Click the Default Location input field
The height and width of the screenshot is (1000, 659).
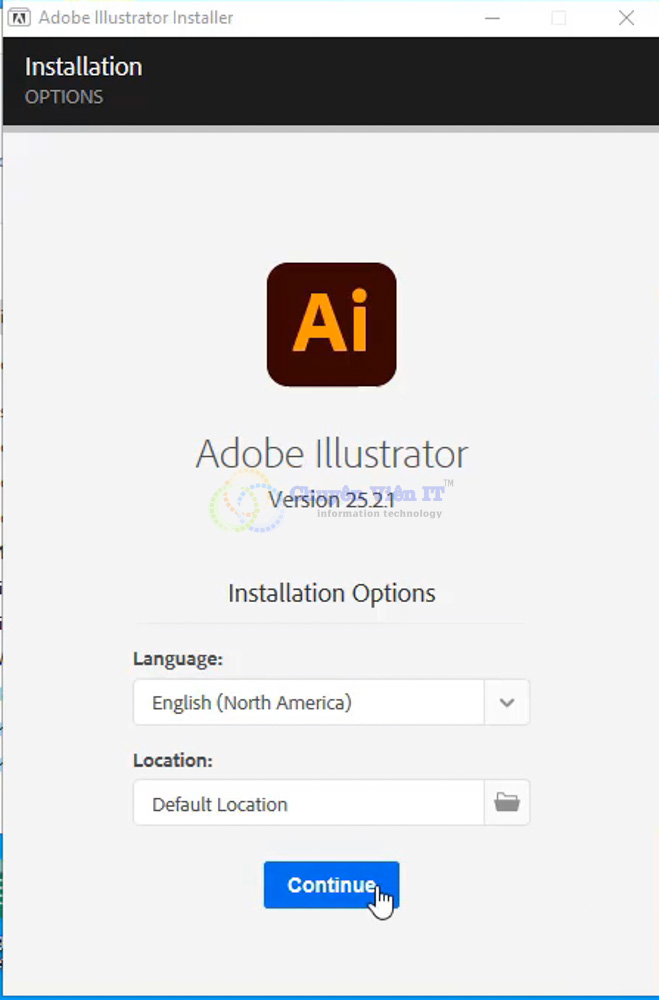click(x=300, y=803)
